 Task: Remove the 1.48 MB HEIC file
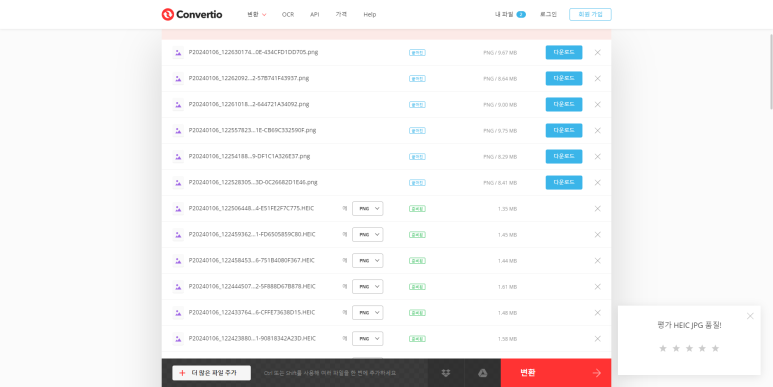pos(597,313)
